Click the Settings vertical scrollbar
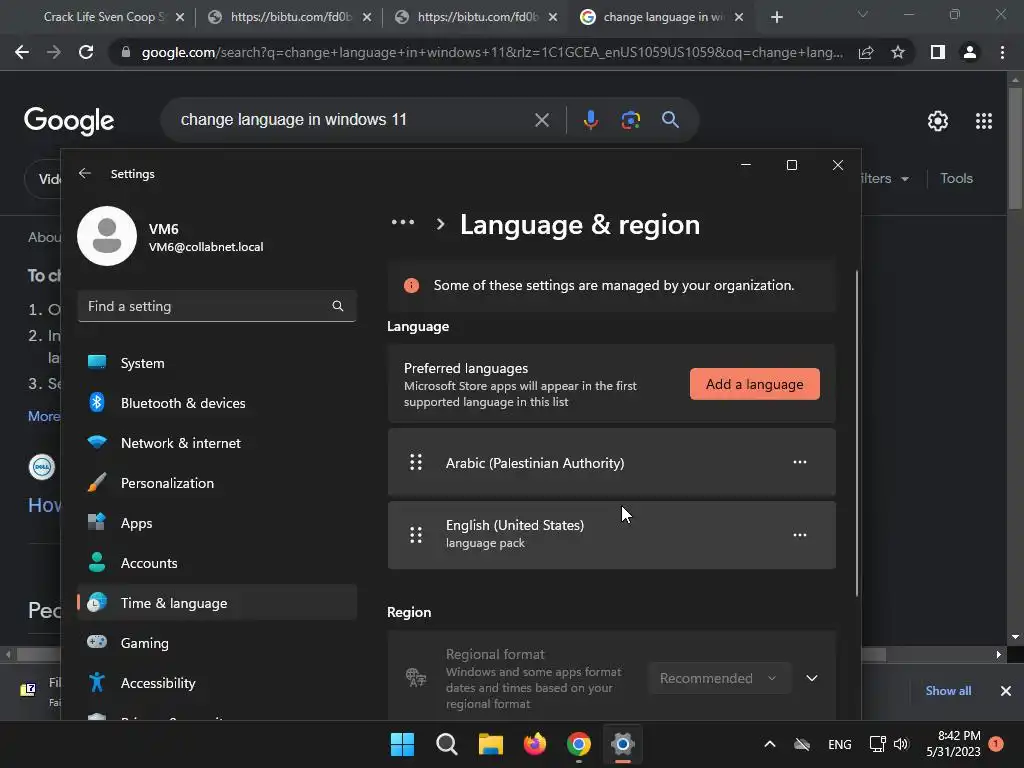Viewport: 1024px width, 768px height. (x=856, y=434)
